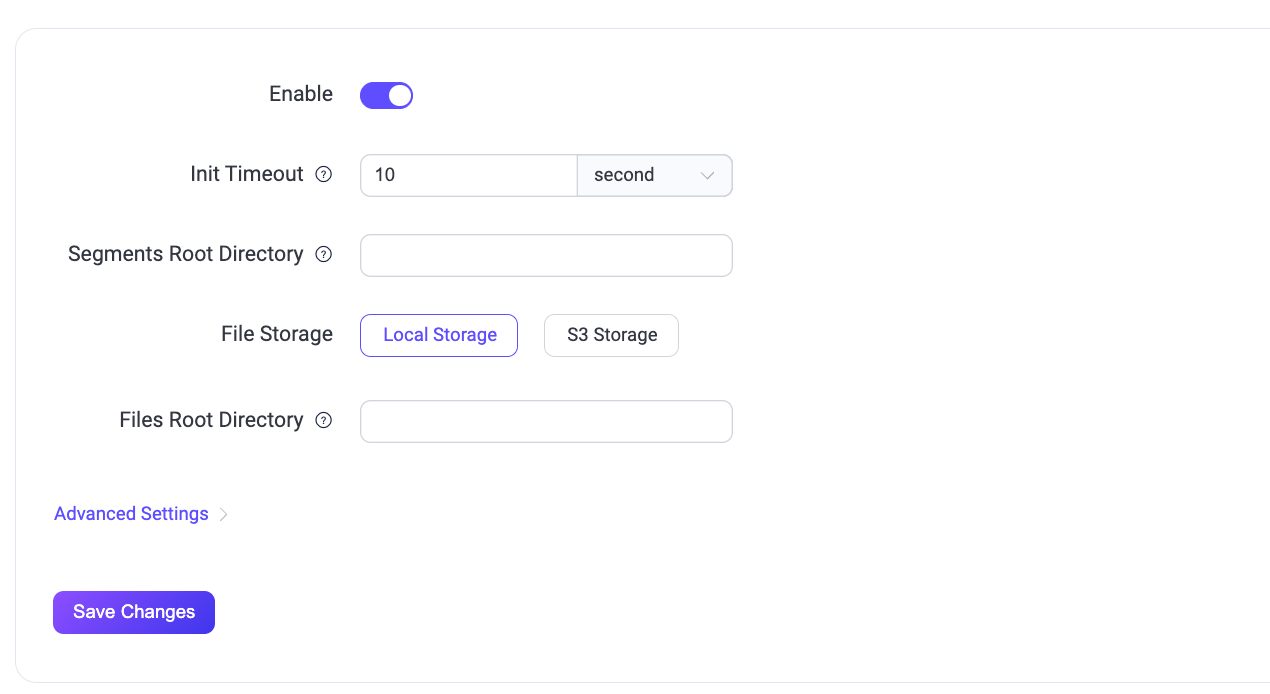The image size is (1270, 694).
Task: Select the Local Storage option
Action: (438, 335)
